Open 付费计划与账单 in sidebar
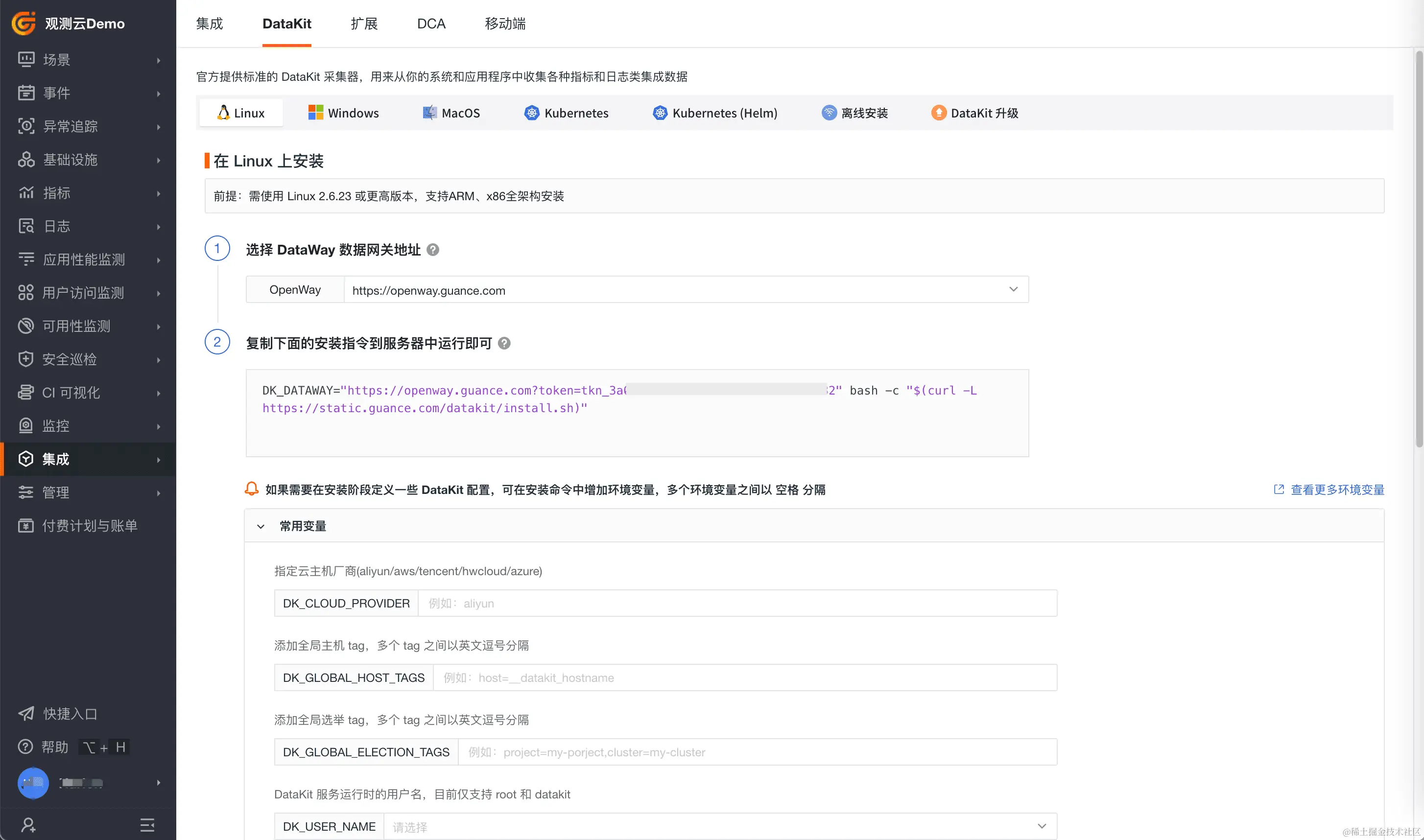1424x840 pixels. [90, 525]
